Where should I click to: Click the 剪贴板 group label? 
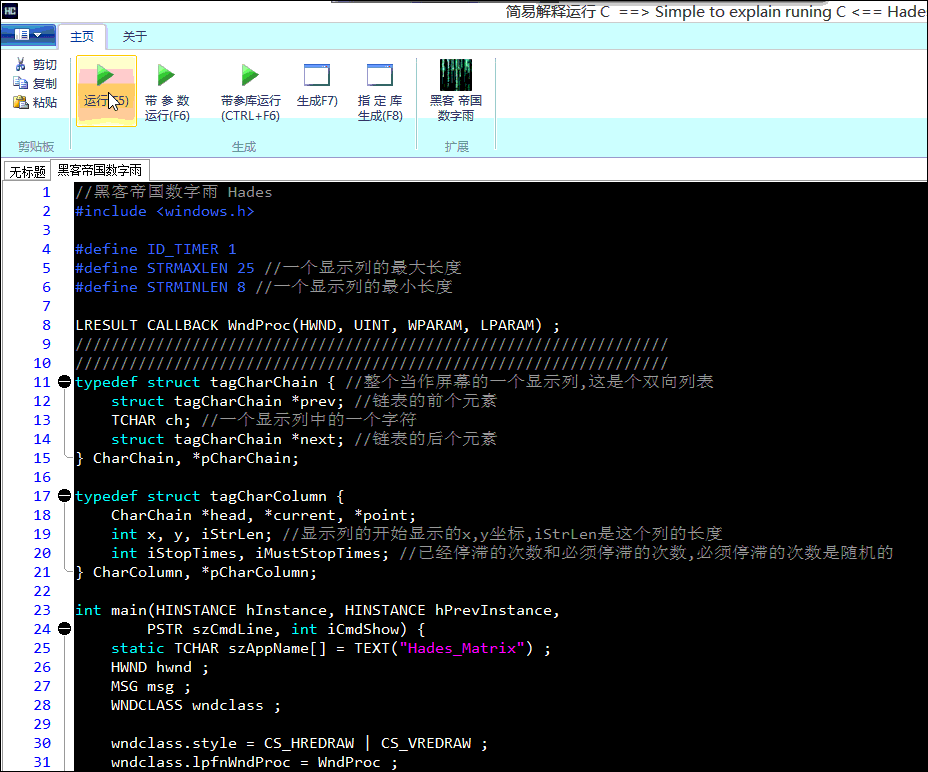36,146
